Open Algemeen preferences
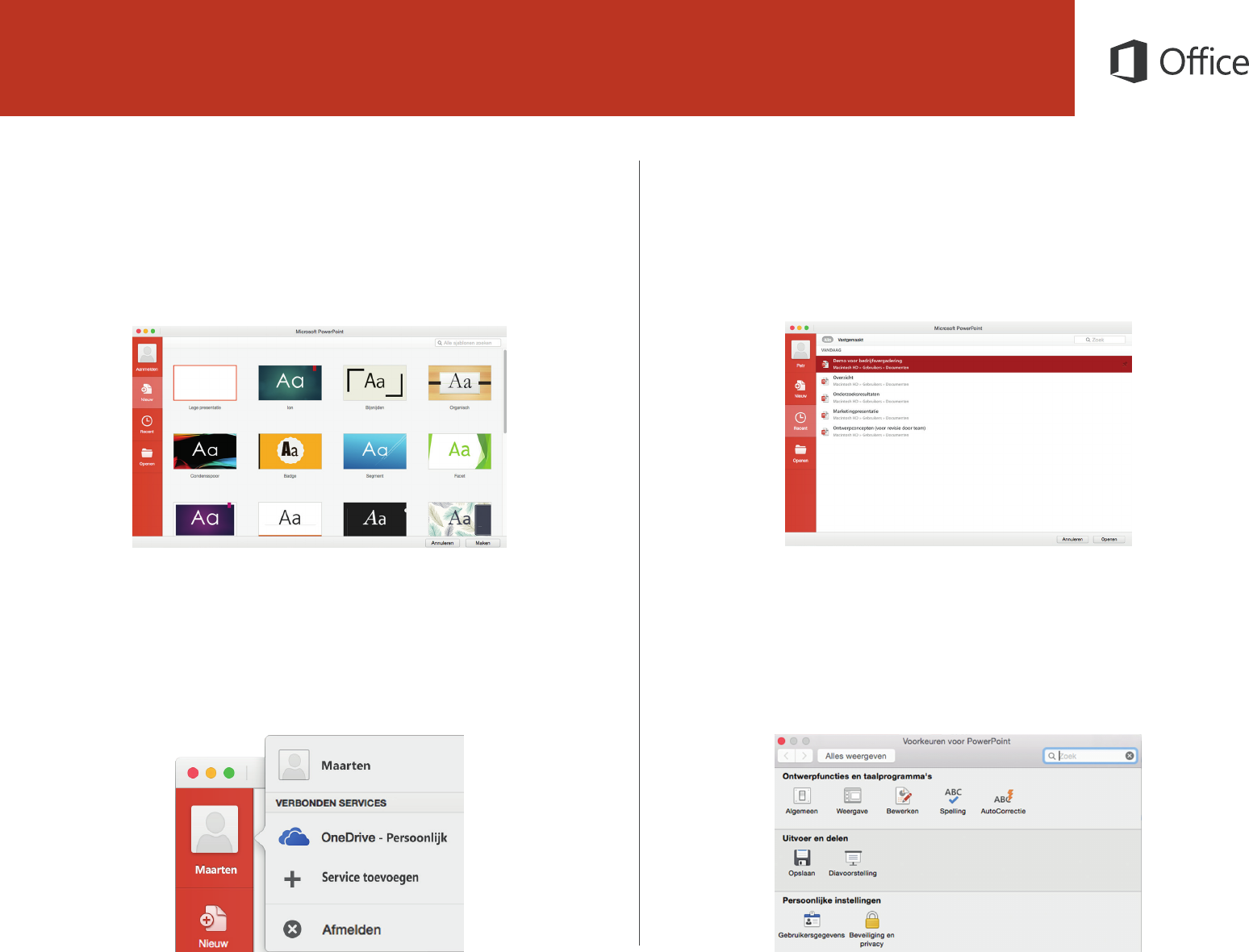This screenshot has width=1249, height=952. [x=802, y=801]
